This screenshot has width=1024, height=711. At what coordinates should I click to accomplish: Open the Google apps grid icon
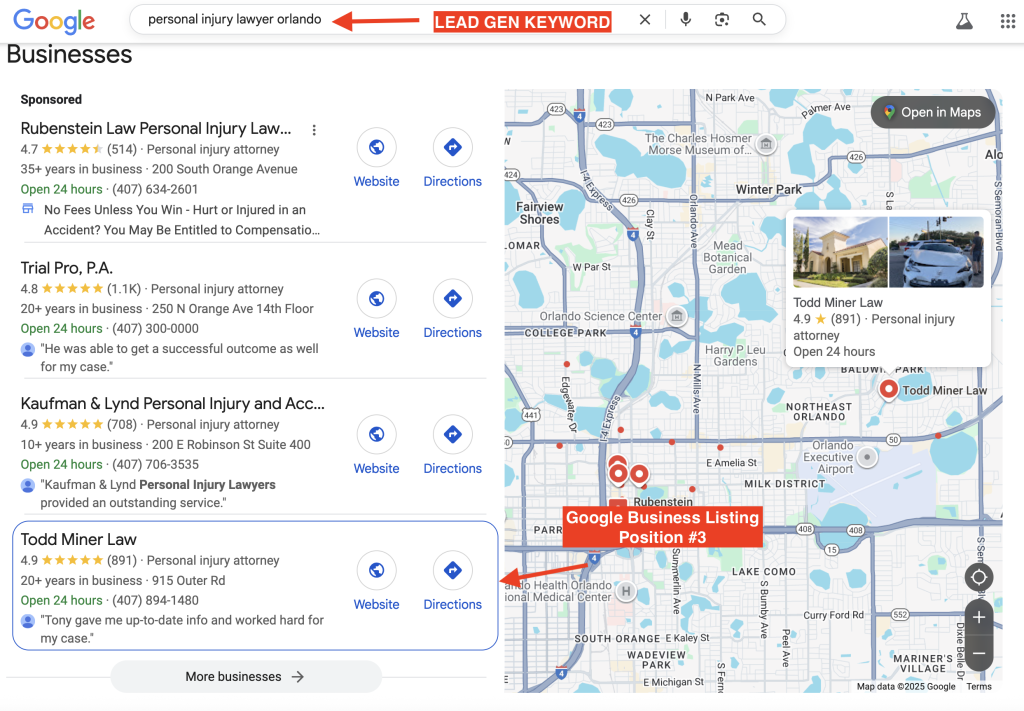pos(1008,22)
